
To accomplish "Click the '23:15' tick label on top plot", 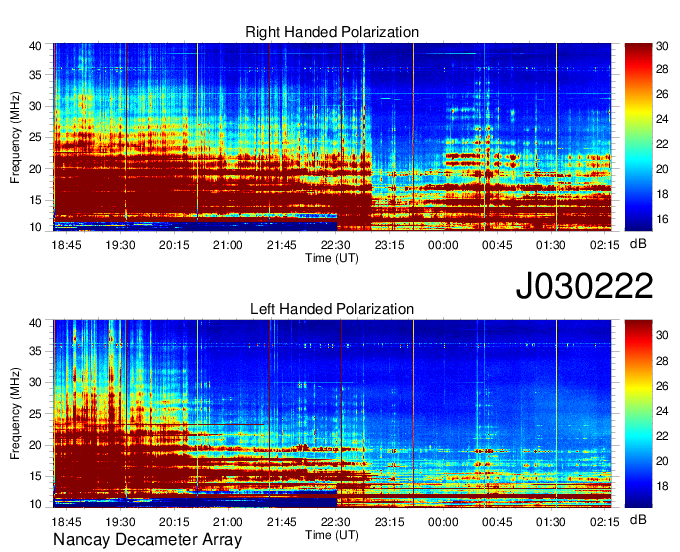I will [389, 245].
